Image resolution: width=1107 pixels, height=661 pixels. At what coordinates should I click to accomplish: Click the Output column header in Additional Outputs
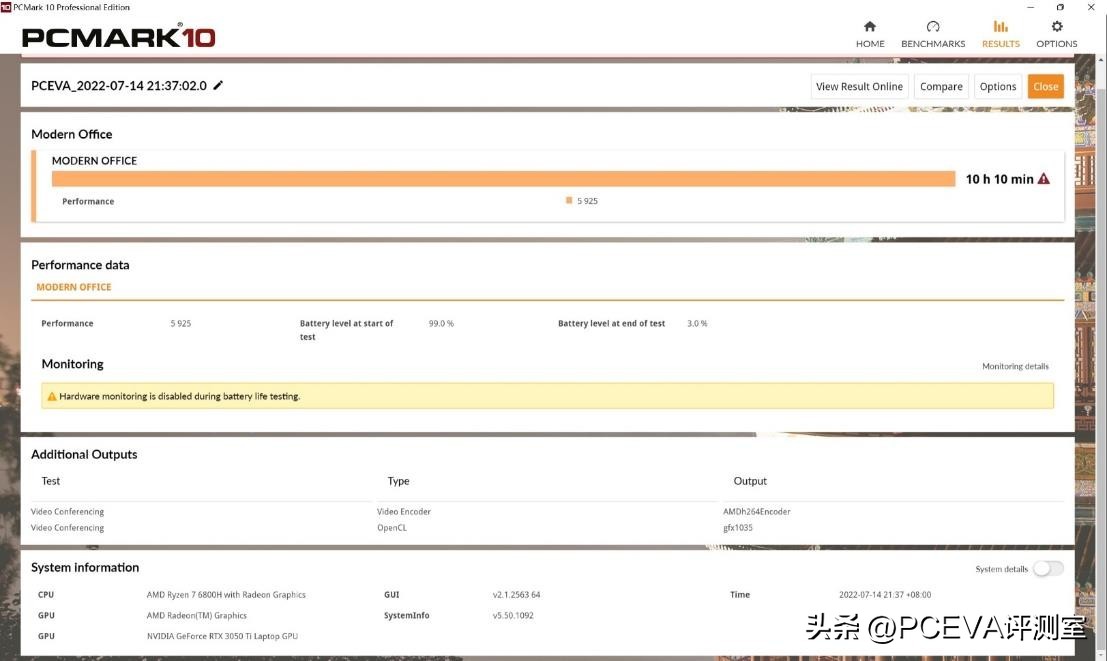point(750,481)
